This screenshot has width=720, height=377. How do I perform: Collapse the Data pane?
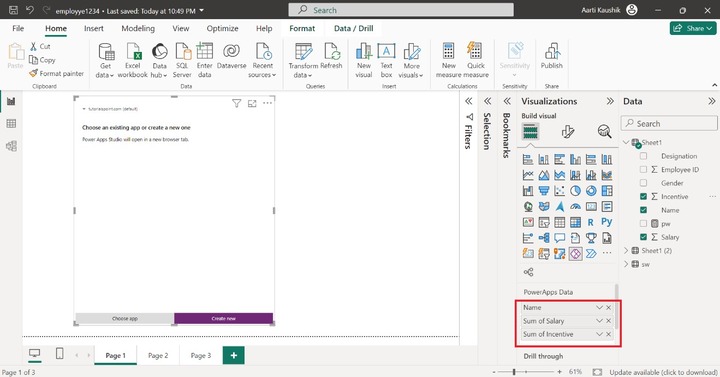click(711, 101)
